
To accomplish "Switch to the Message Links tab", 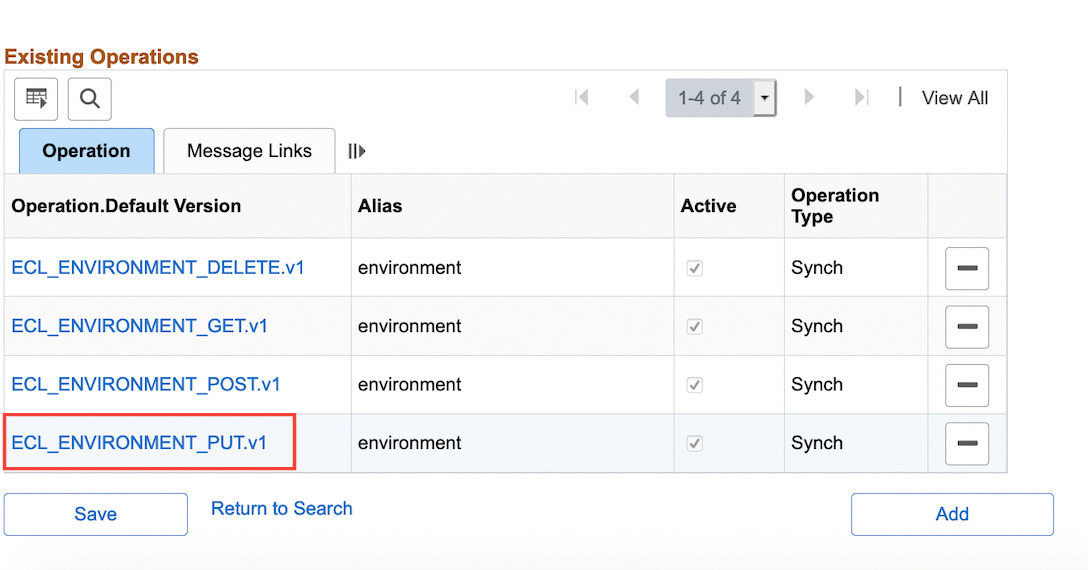I will tap(249, 151).
